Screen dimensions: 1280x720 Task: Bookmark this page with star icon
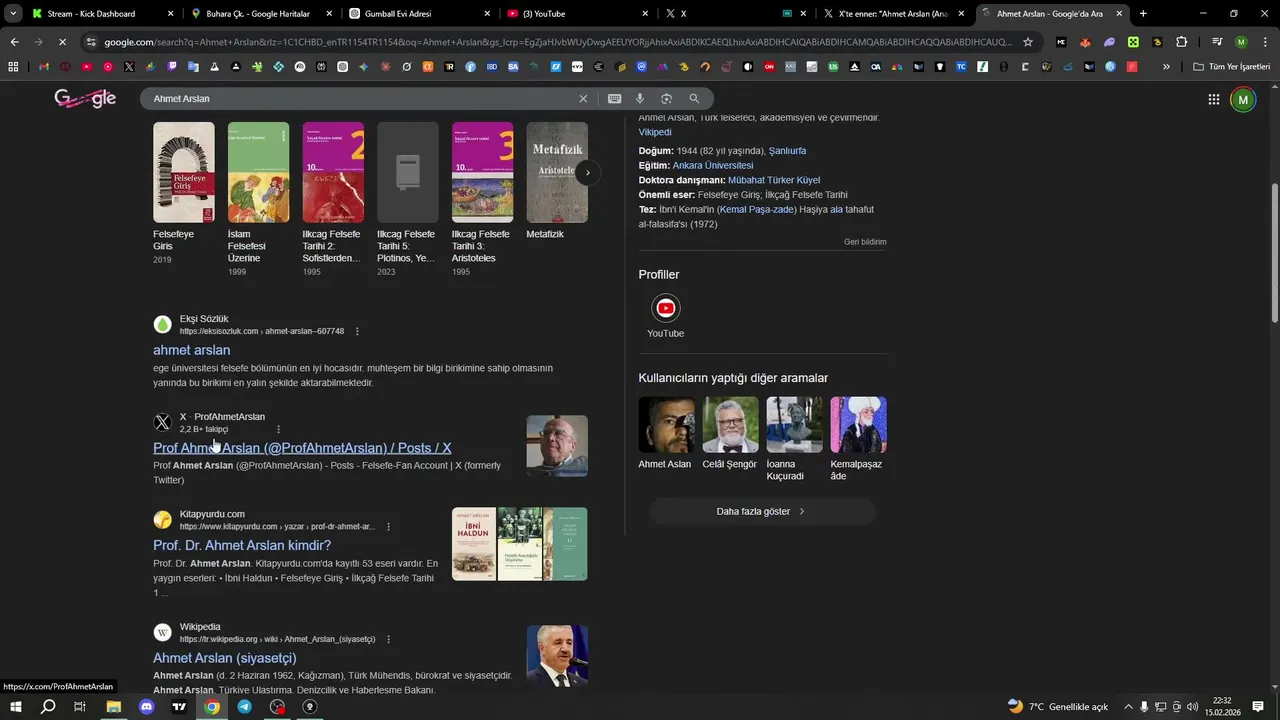(x=1027, y=42)
